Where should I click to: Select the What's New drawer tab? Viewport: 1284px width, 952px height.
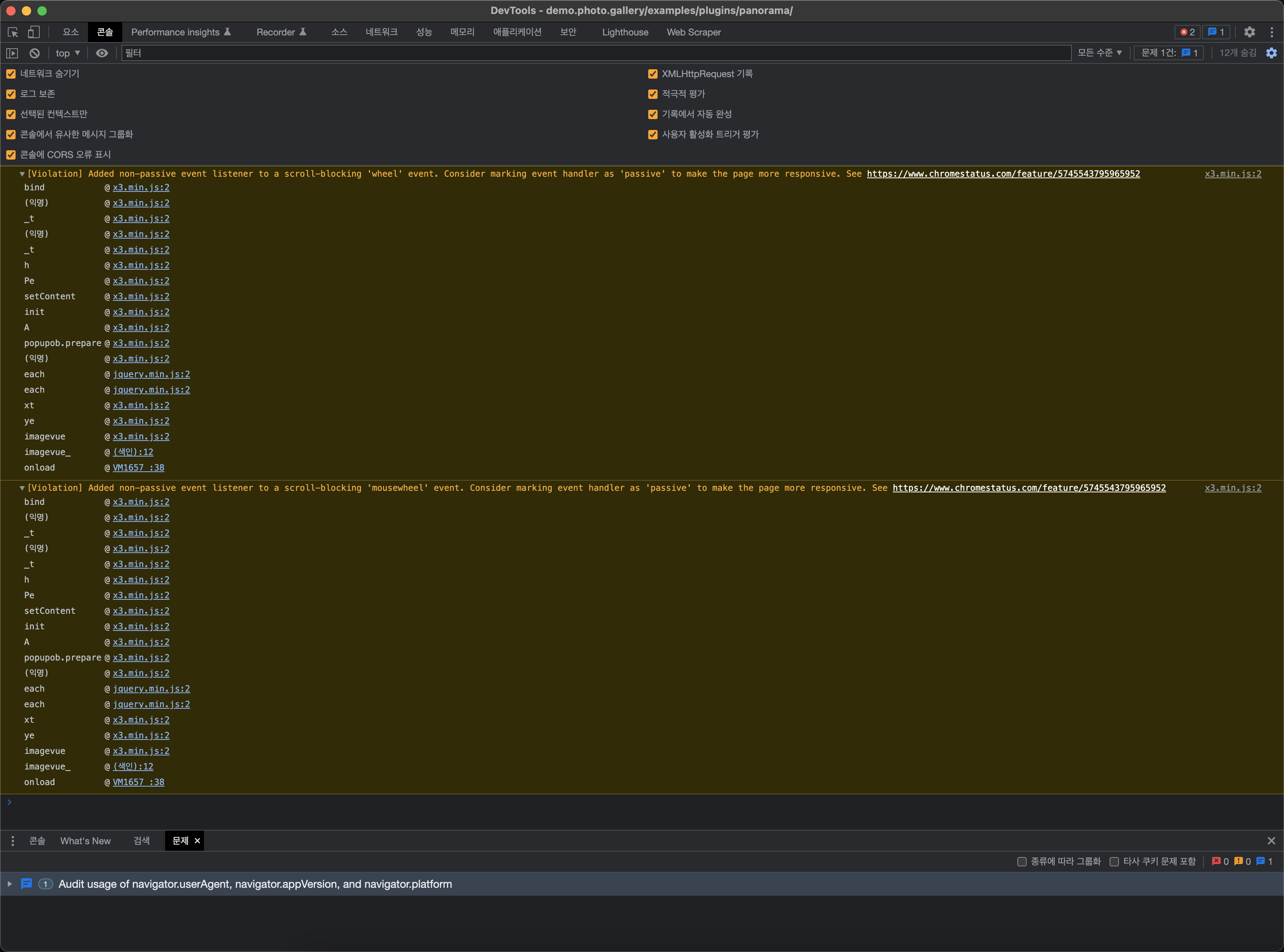(85, 841)
